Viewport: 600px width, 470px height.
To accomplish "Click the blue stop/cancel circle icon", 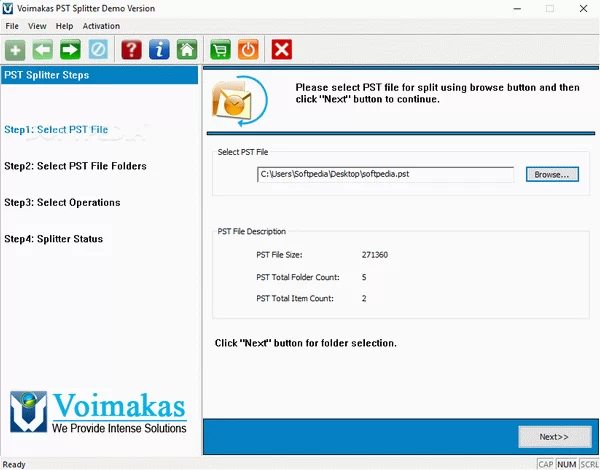I will 97,48.
